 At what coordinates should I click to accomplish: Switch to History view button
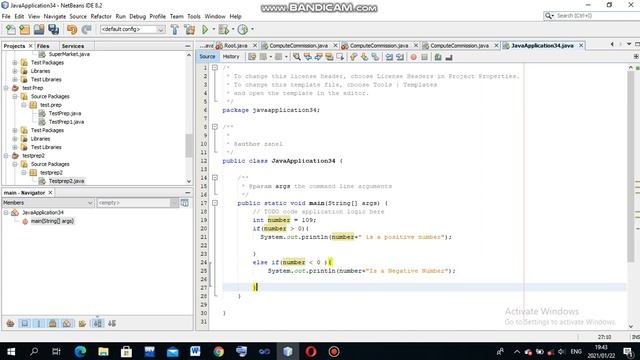click(231, 57)
